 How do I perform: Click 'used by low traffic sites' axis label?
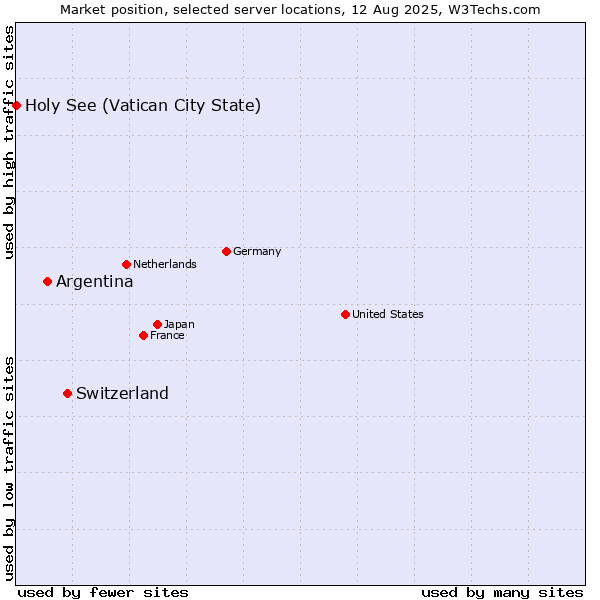(x=9, y=469)
